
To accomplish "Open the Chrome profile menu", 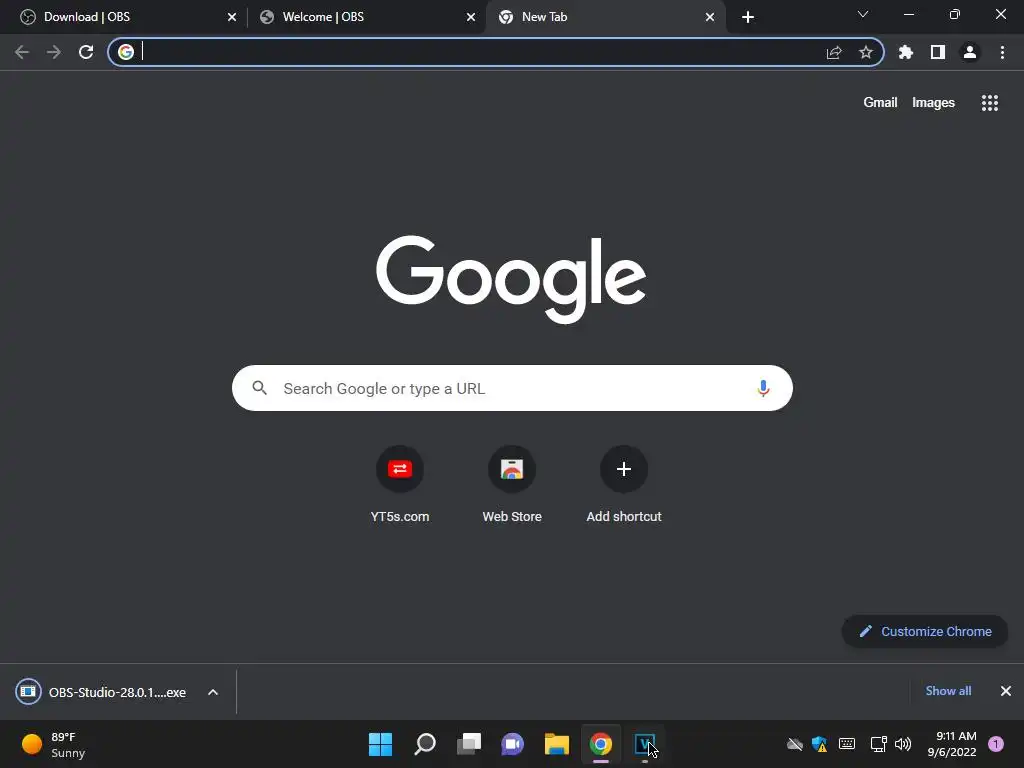I will tap(970, 52).
